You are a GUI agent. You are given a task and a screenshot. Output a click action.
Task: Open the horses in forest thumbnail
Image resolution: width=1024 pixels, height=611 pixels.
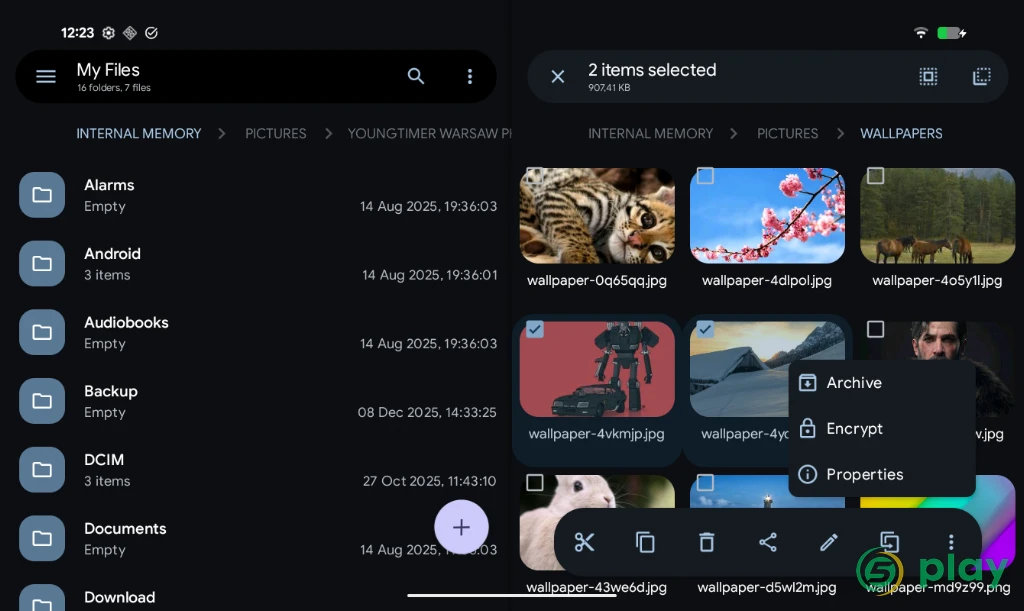tap(938, 216)
